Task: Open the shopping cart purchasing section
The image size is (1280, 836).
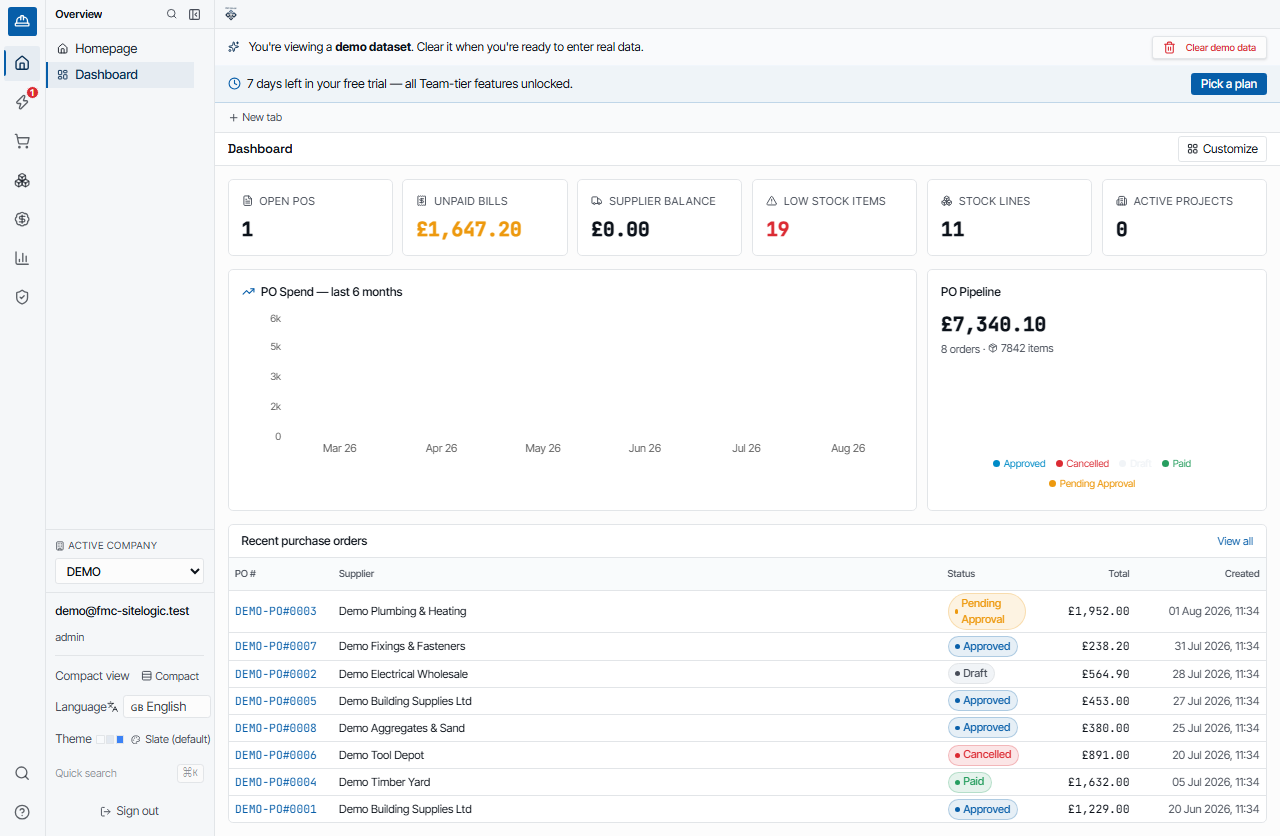Action: click(x=22, y=141)
